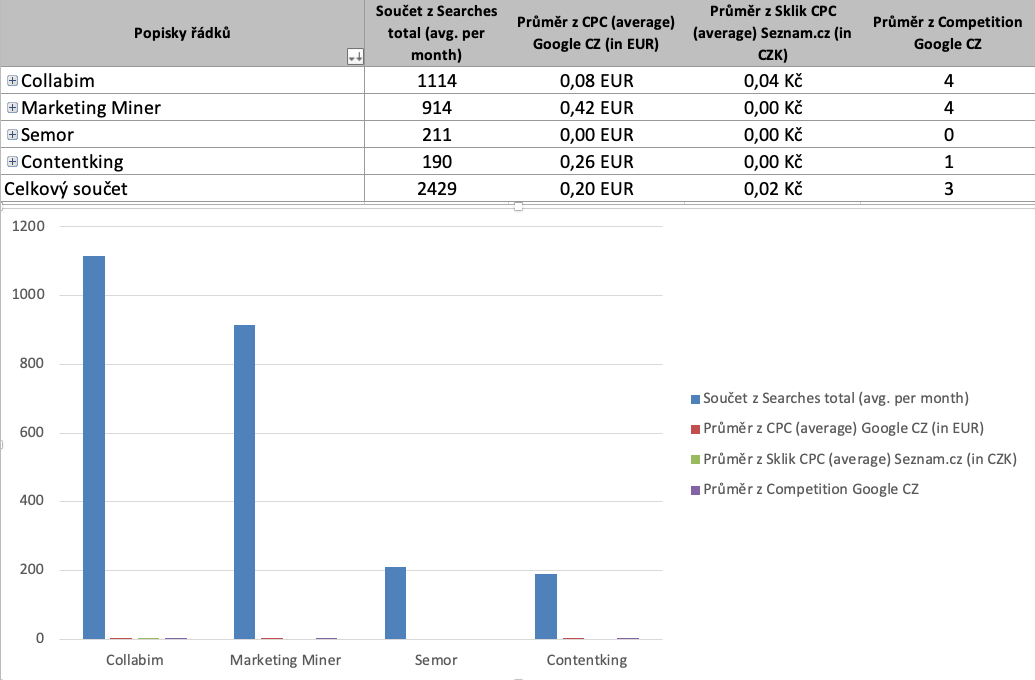The width and height of the screenshot is (1035, 680).
Task: Click the blue Semor bar in chart
Action: pyautogui.click(x=395, y=603)
